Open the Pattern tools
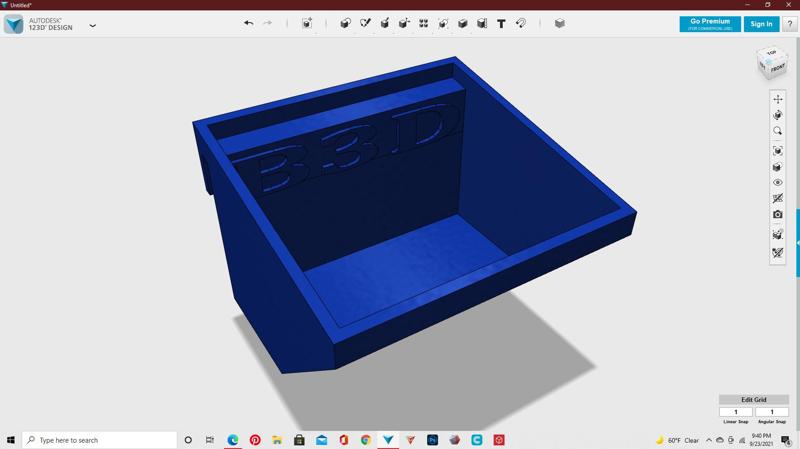Viewport: 800px width, 449px height. coord(423,23)
